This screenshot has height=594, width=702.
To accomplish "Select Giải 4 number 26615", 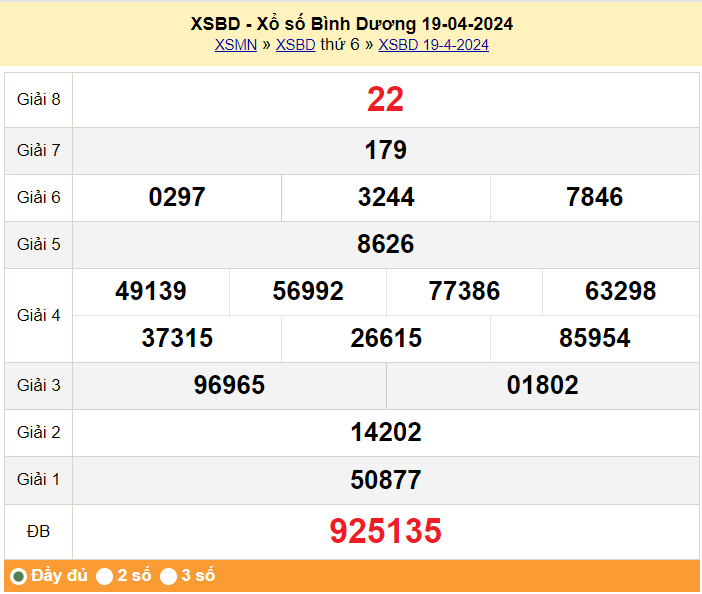I will (x=386, y=338).
